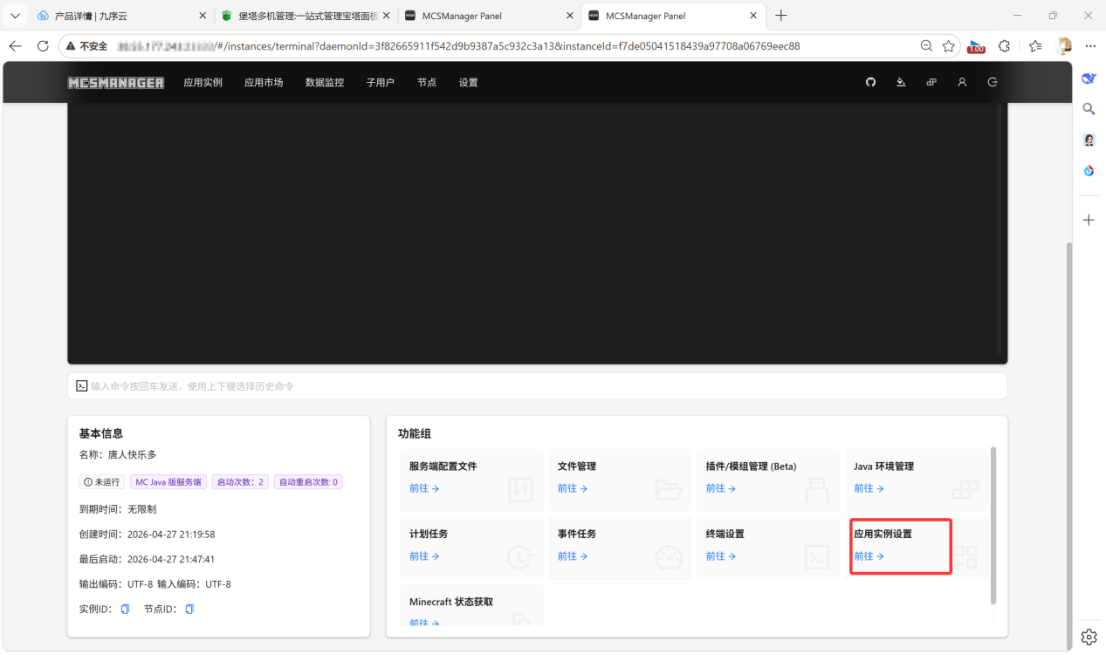Screen dimensions: 1106x655
Task: Open the 节点 menu
Action: coord(427,82)
